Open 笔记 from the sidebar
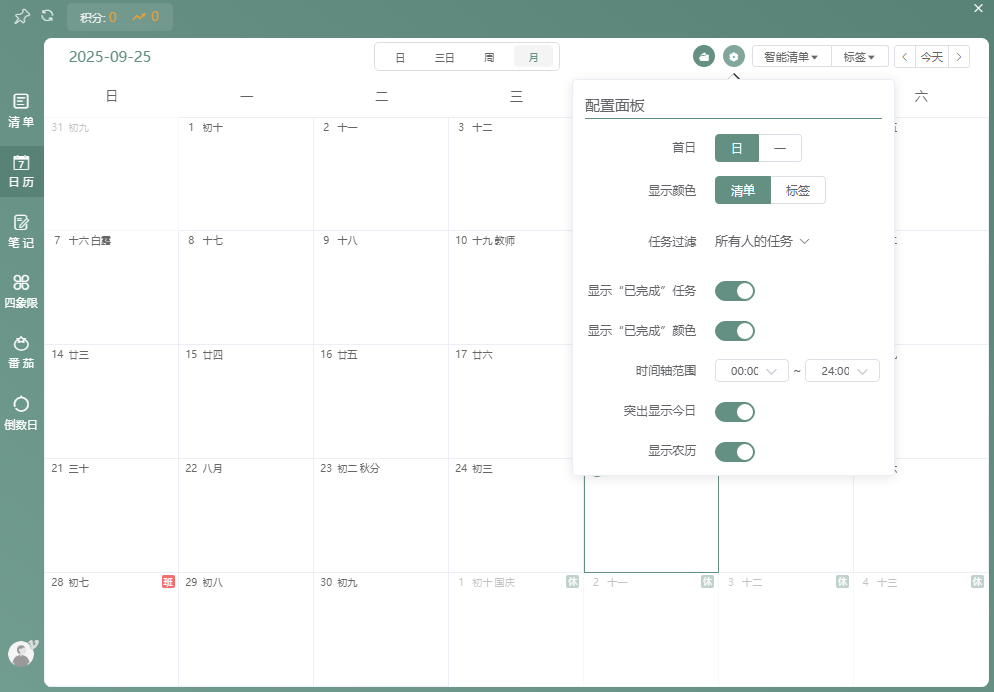The image size is (994, 692). pos(21,229)
